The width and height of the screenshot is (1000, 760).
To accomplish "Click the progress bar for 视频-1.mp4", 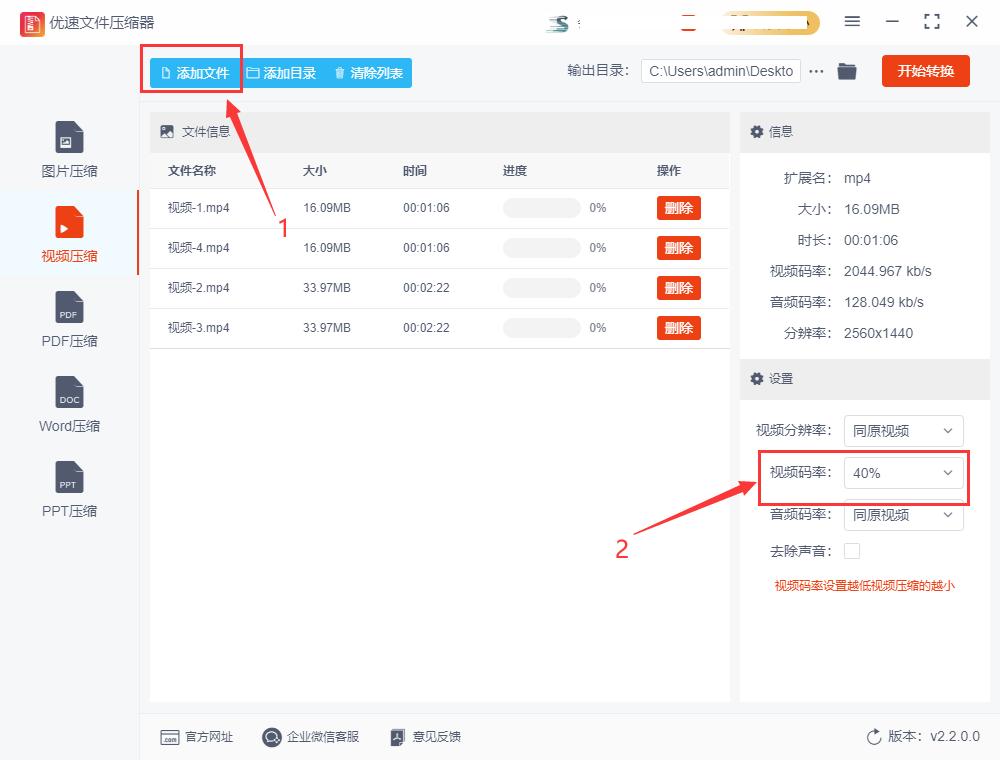I will click(540, 208).
